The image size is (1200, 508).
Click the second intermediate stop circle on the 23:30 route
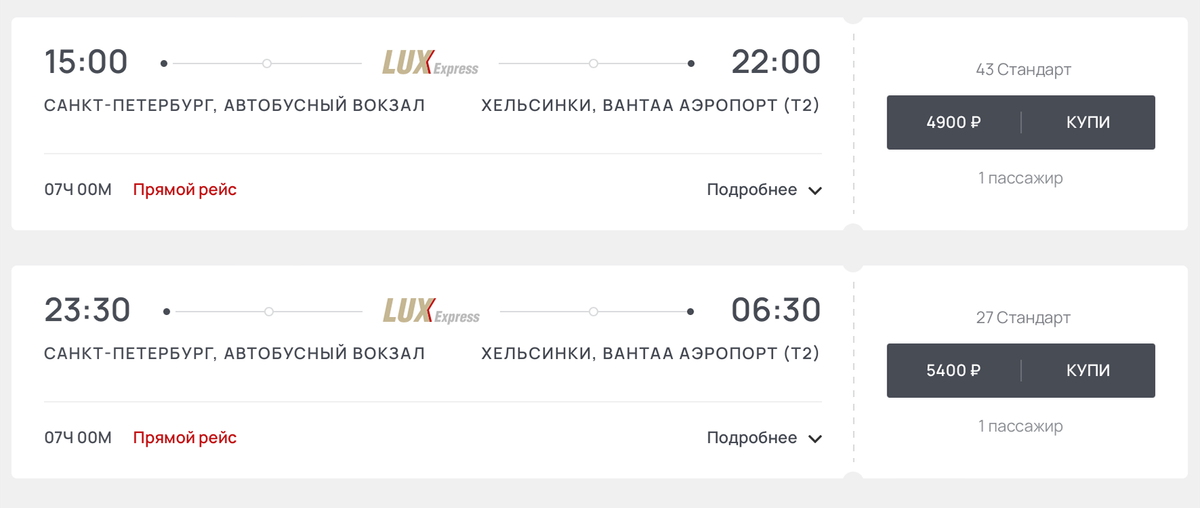click(594, 312)
